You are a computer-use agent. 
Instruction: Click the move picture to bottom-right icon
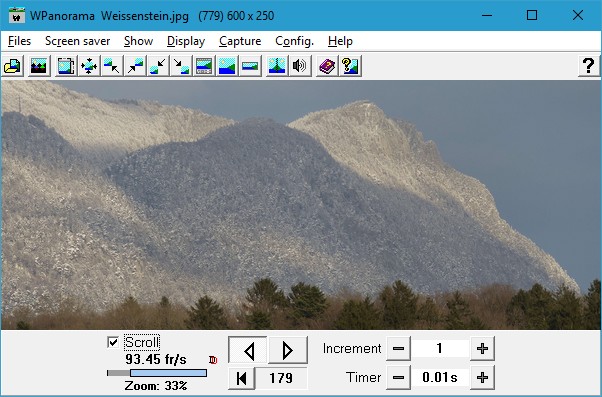tap(181, 66)
